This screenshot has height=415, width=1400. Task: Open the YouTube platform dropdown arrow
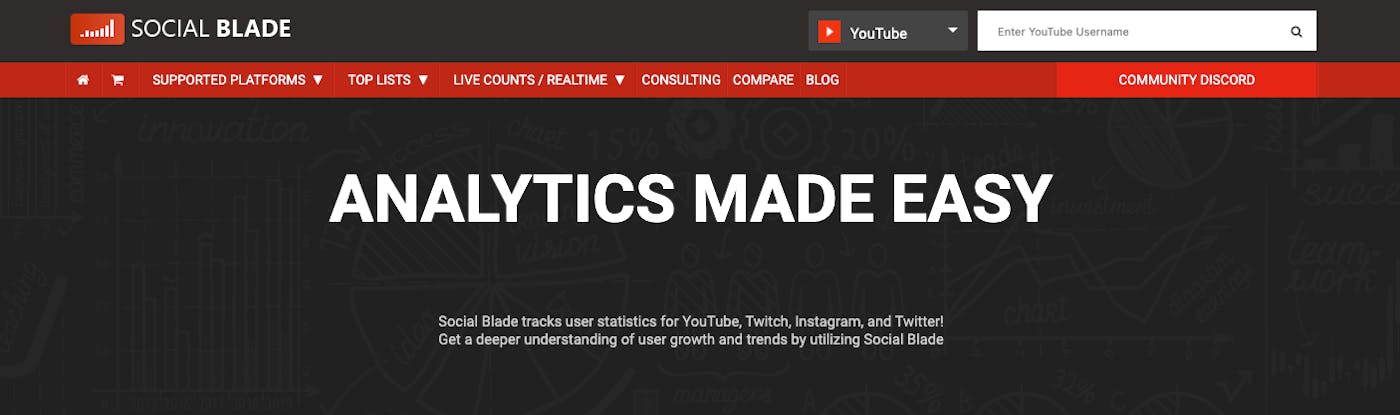tap(953, 30)
